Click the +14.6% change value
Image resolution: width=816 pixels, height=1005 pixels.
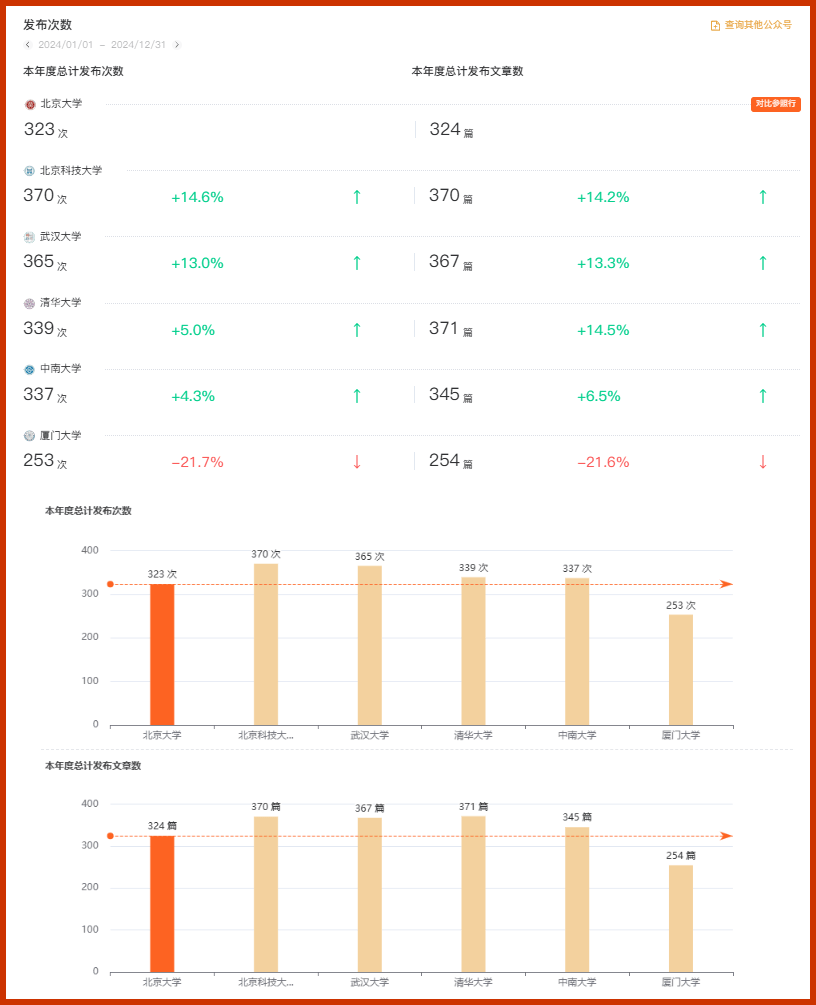coord(197,197)
